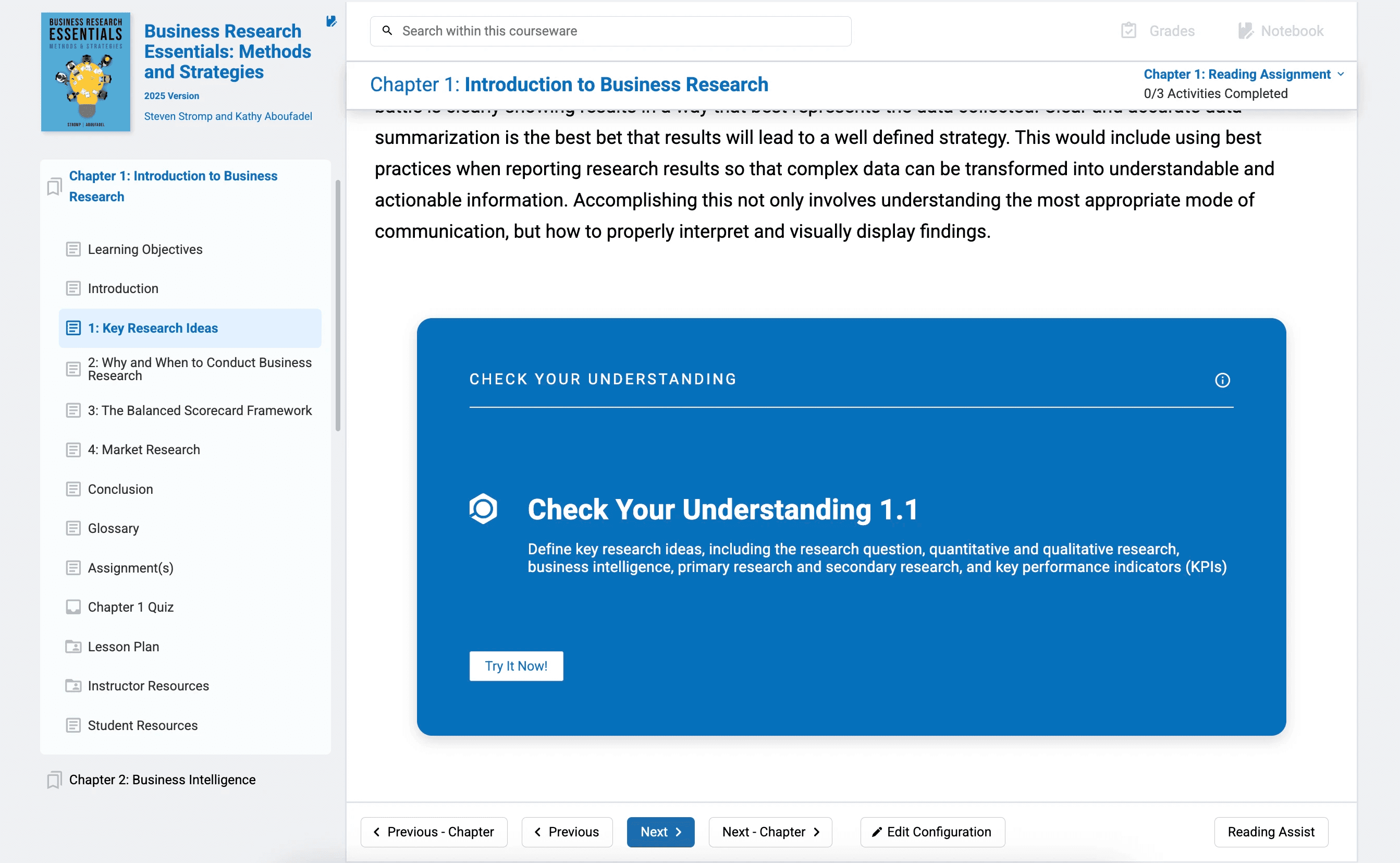
Task: Open Instructor Resources in the sidebar
Action: click(x=149, y=686)
